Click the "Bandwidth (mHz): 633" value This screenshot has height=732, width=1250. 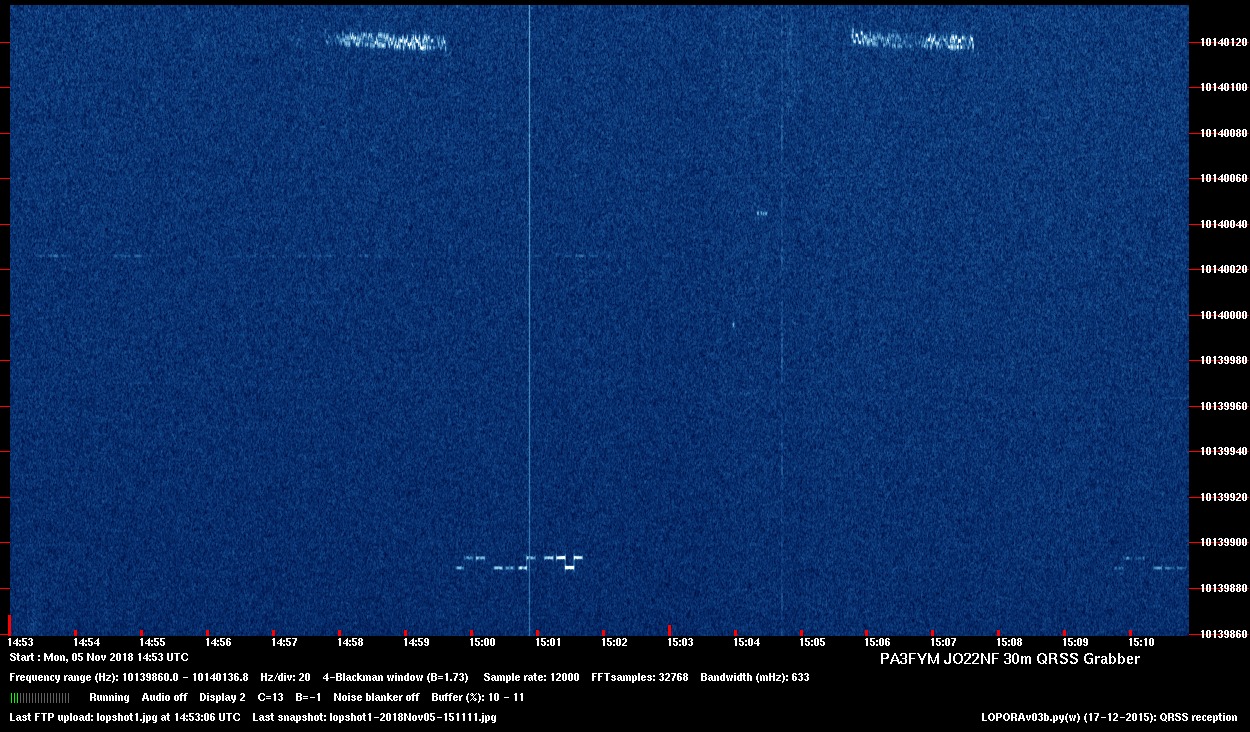tap(755, 677)
